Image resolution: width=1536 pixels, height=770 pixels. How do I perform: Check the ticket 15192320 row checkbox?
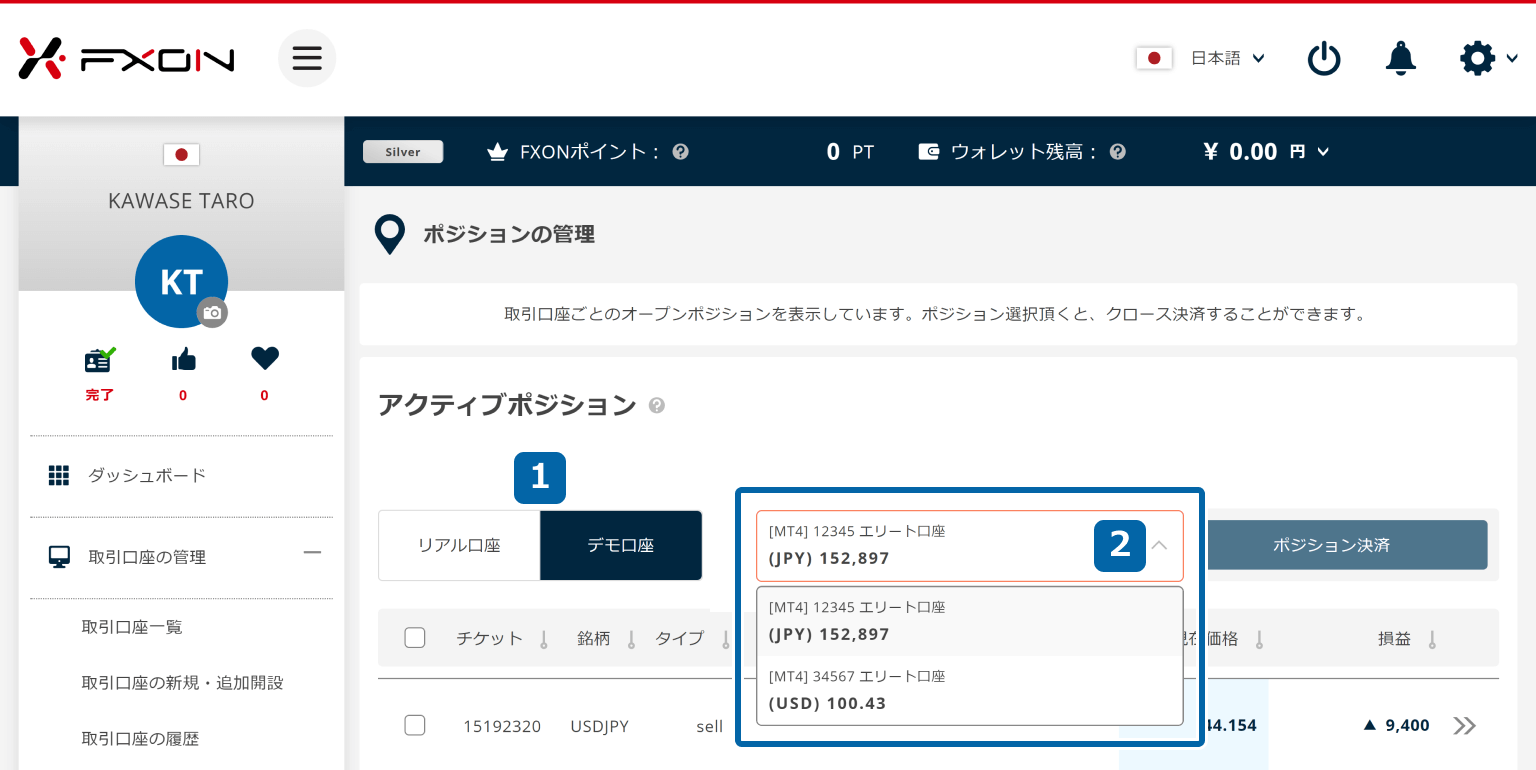tap(415, 726)
